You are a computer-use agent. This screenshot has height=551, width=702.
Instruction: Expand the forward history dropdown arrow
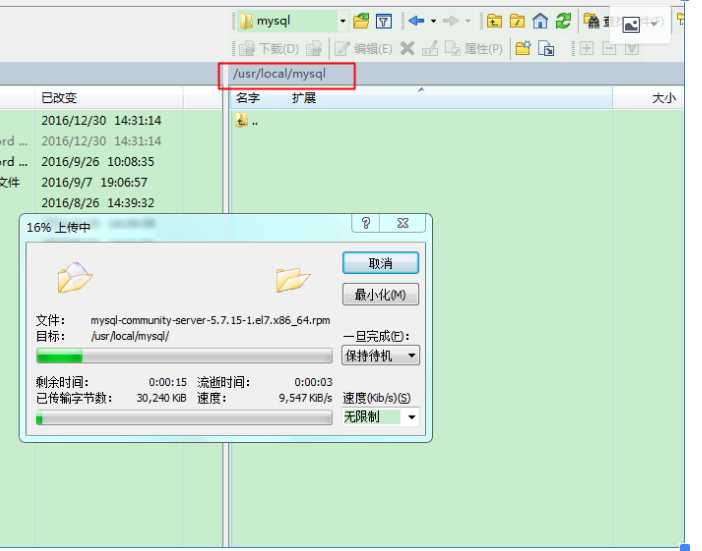pos(468,21)
